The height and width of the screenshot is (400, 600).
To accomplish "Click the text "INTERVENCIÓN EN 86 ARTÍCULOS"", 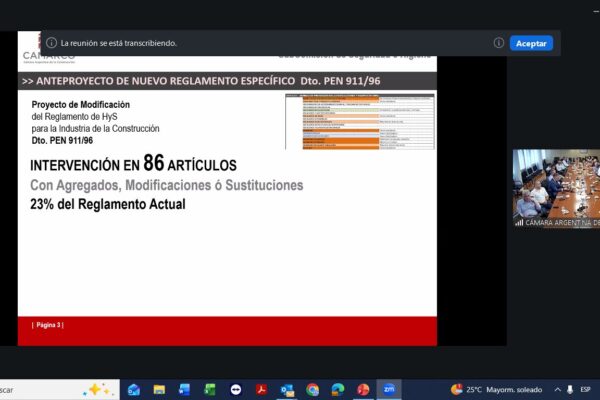I will click(x=133, y=163).
